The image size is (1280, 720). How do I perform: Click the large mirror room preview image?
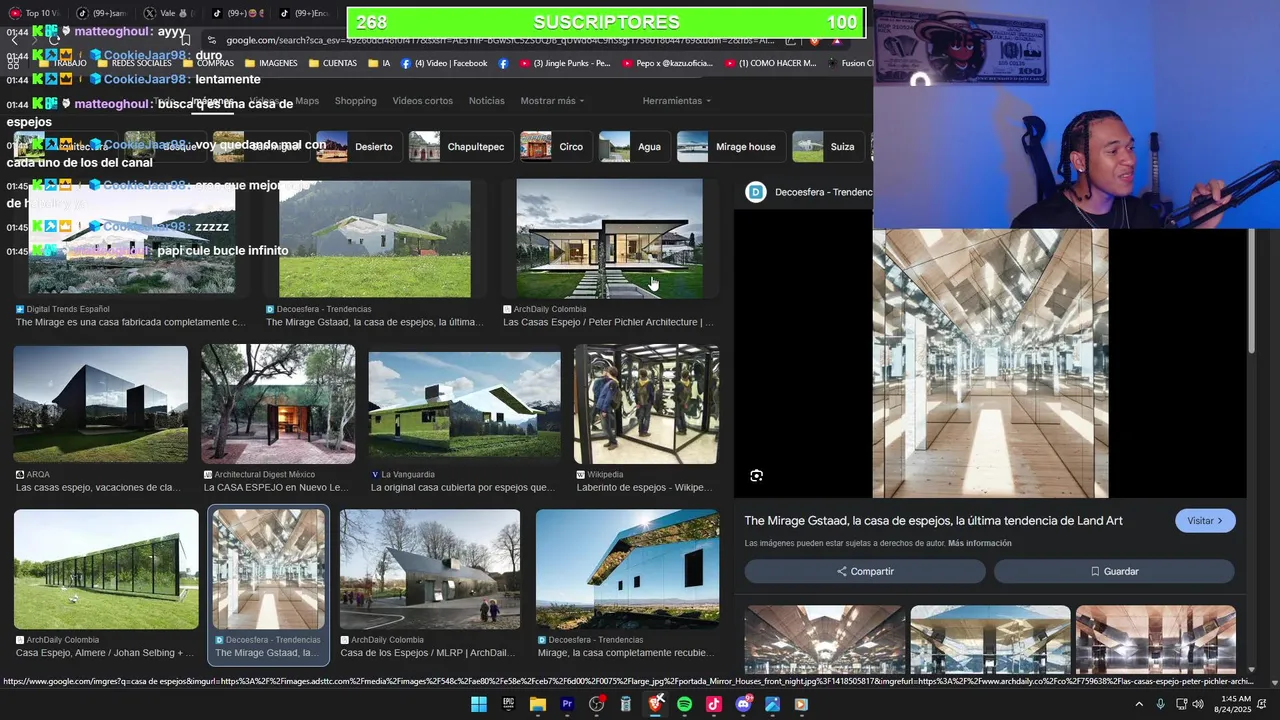[x=990, y=363]
